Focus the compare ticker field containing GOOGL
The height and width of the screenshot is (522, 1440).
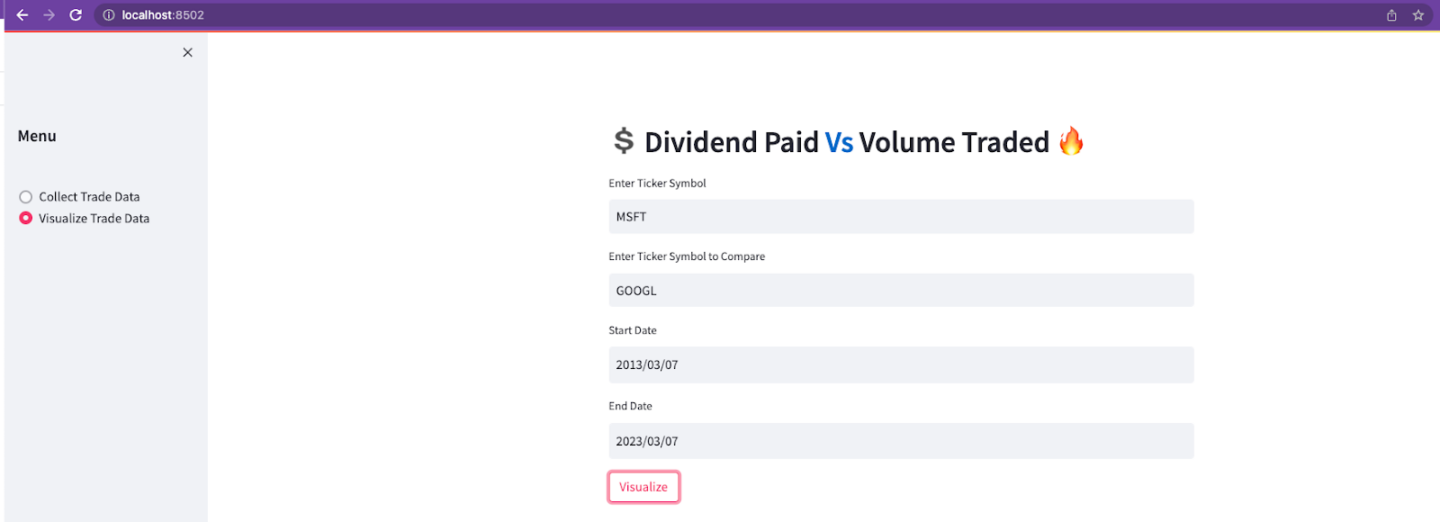pyautogui.click(x=900, y=291)
